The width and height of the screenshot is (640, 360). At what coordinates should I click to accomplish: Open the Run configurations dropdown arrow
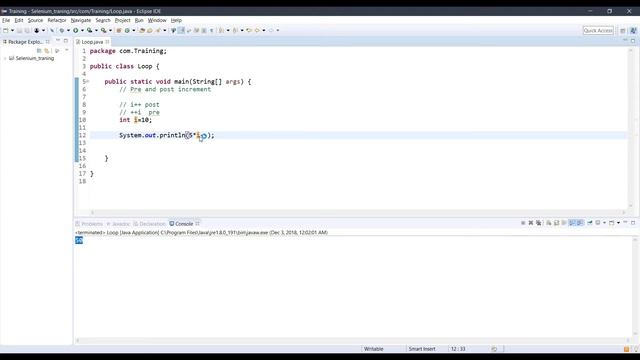[x=82, y=30]
